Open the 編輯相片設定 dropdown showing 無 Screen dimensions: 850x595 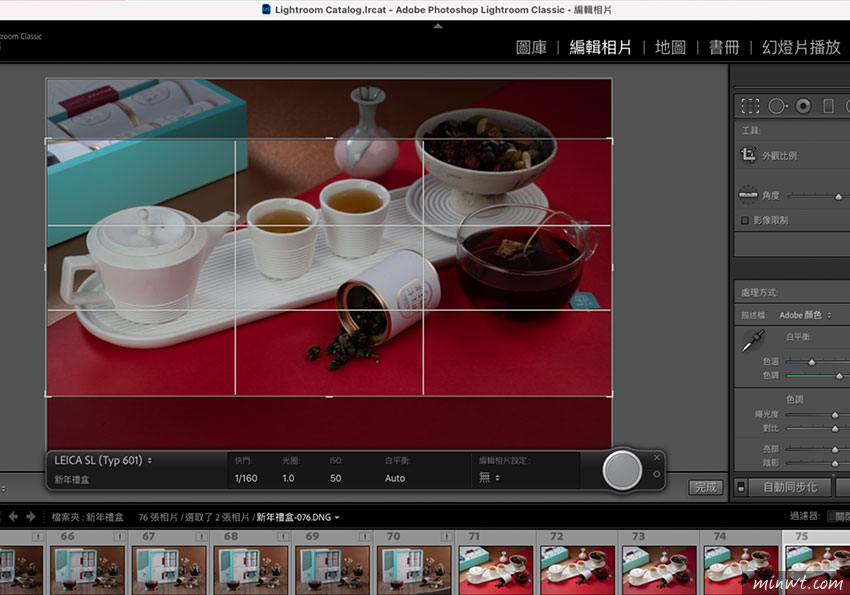[489, 477]
